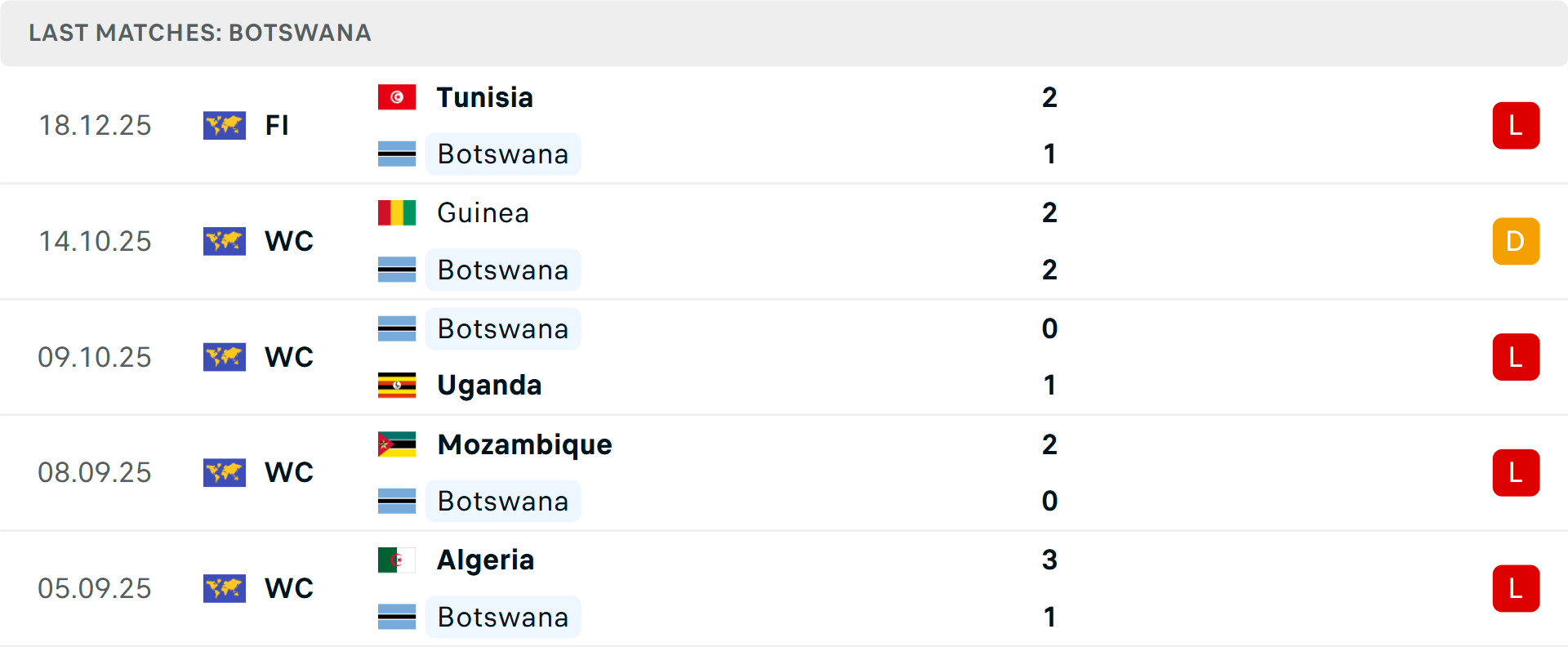1568x647 pixels.
Task: Click the Uganda flag icon
Action: tap(397, 386)
